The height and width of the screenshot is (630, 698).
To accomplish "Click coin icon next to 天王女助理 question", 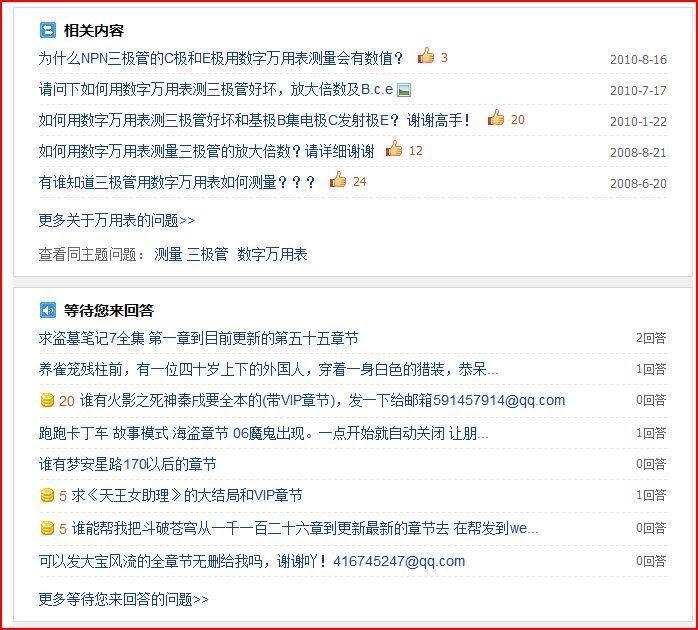I will pos(47,495).
